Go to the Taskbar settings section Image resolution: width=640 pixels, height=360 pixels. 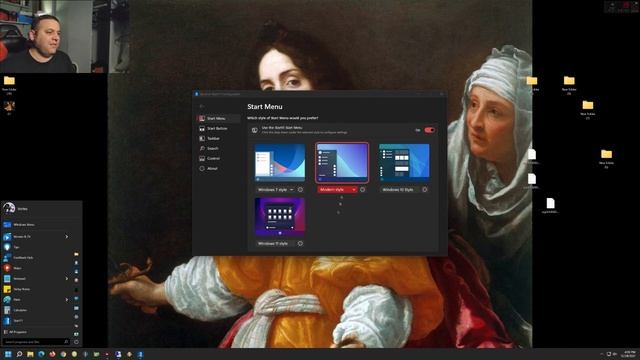click(x=218, y=138)
